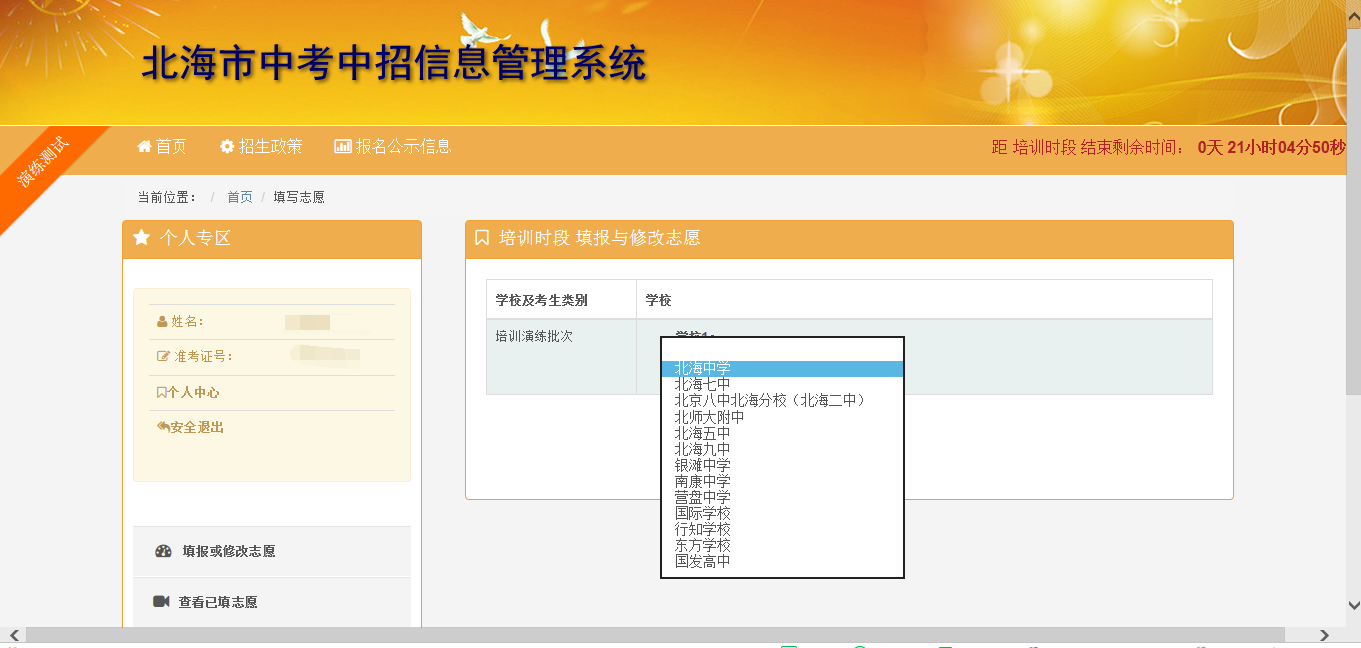The height and width of the screenshot is (648, 1361).
Task: Click the chart icon beside 报名公示信息
Action: (342, 147)
